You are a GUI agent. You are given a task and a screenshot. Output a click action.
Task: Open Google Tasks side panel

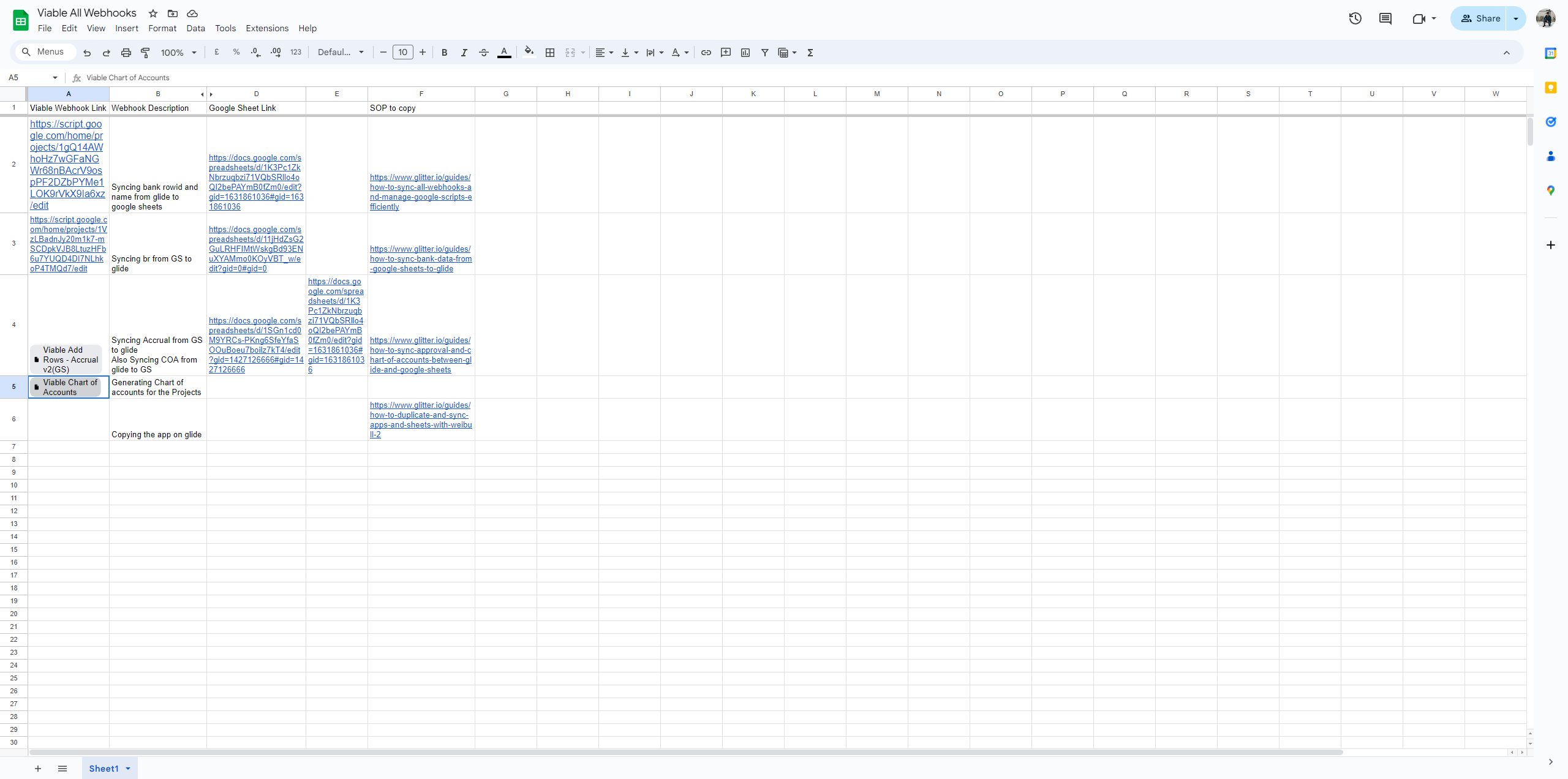point(1551,122)
